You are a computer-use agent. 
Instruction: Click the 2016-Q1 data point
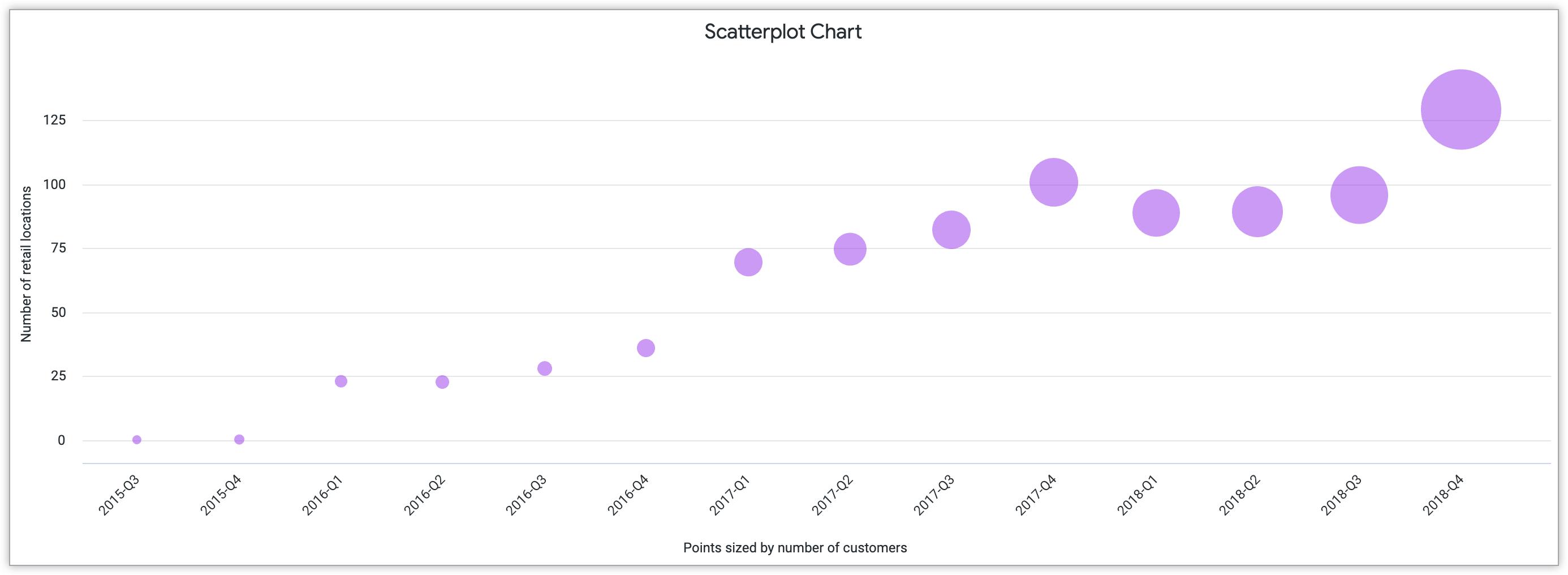click(341, 381)
